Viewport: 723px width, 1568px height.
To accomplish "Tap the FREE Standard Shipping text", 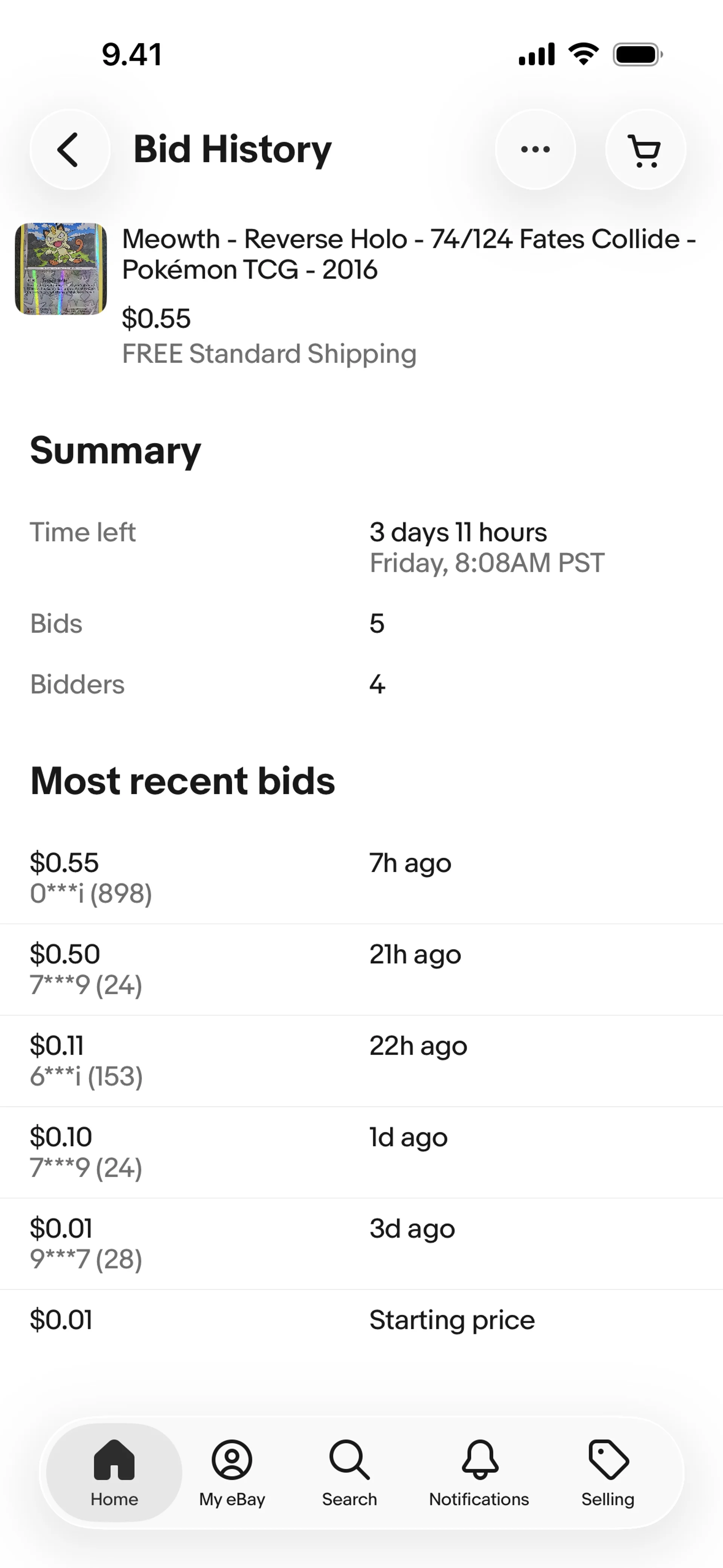I will (x=269, y=354).
